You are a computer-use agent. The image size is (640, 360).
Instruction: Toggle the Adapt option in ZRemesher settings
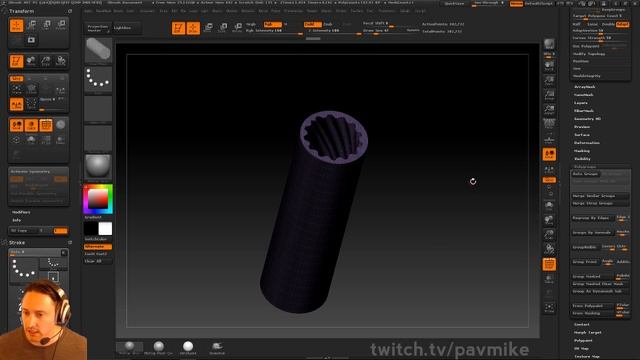click(x=622, y=24)
